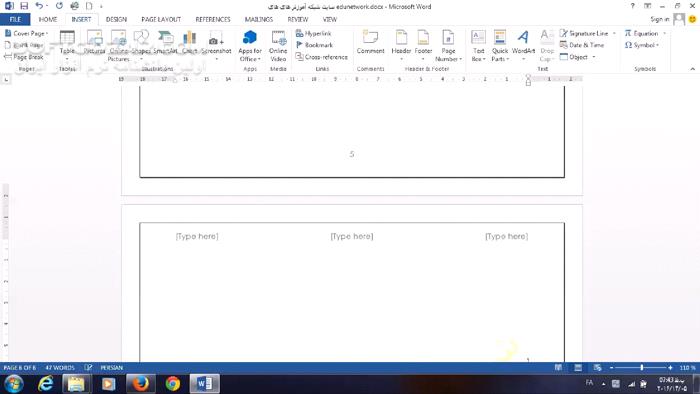Open the Page Number menu

pos(448,46)
